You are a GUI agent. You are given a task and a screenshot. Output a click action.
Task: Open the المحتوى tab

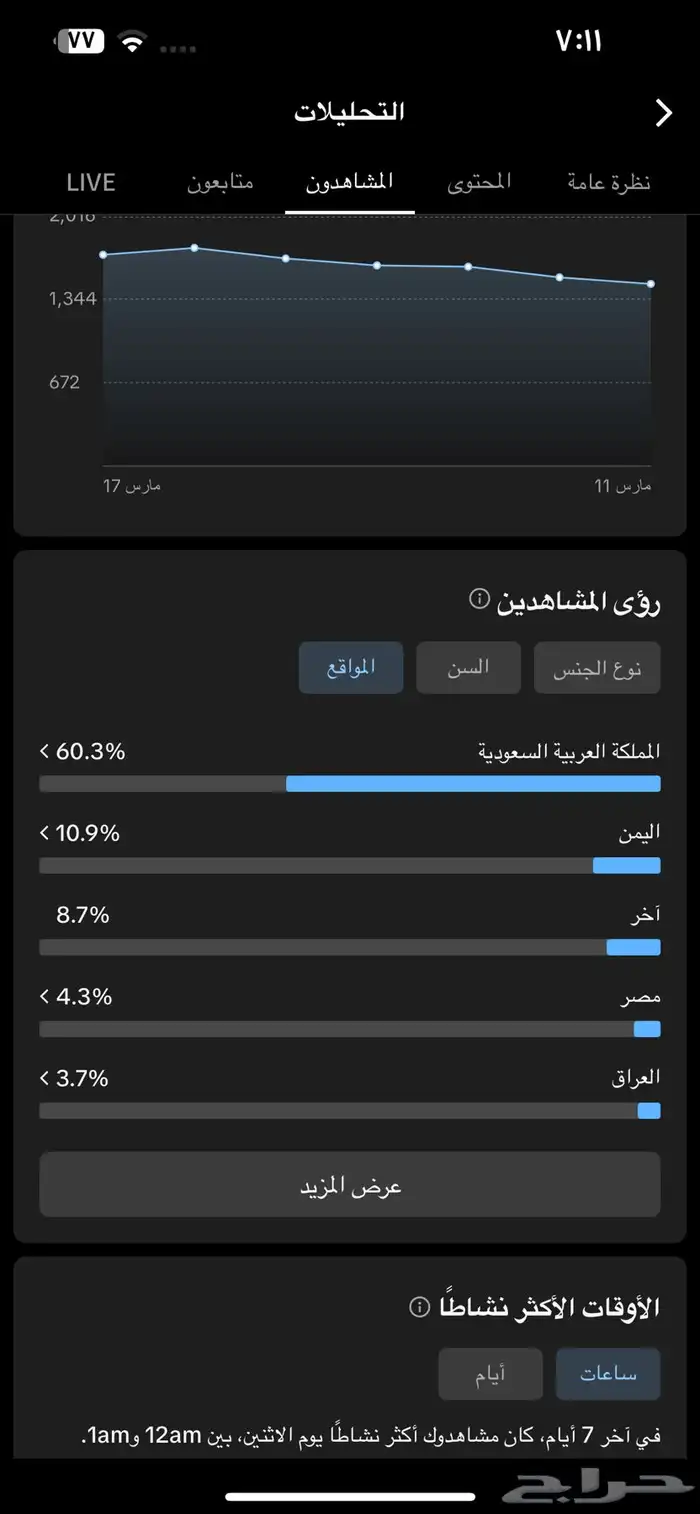478,182
